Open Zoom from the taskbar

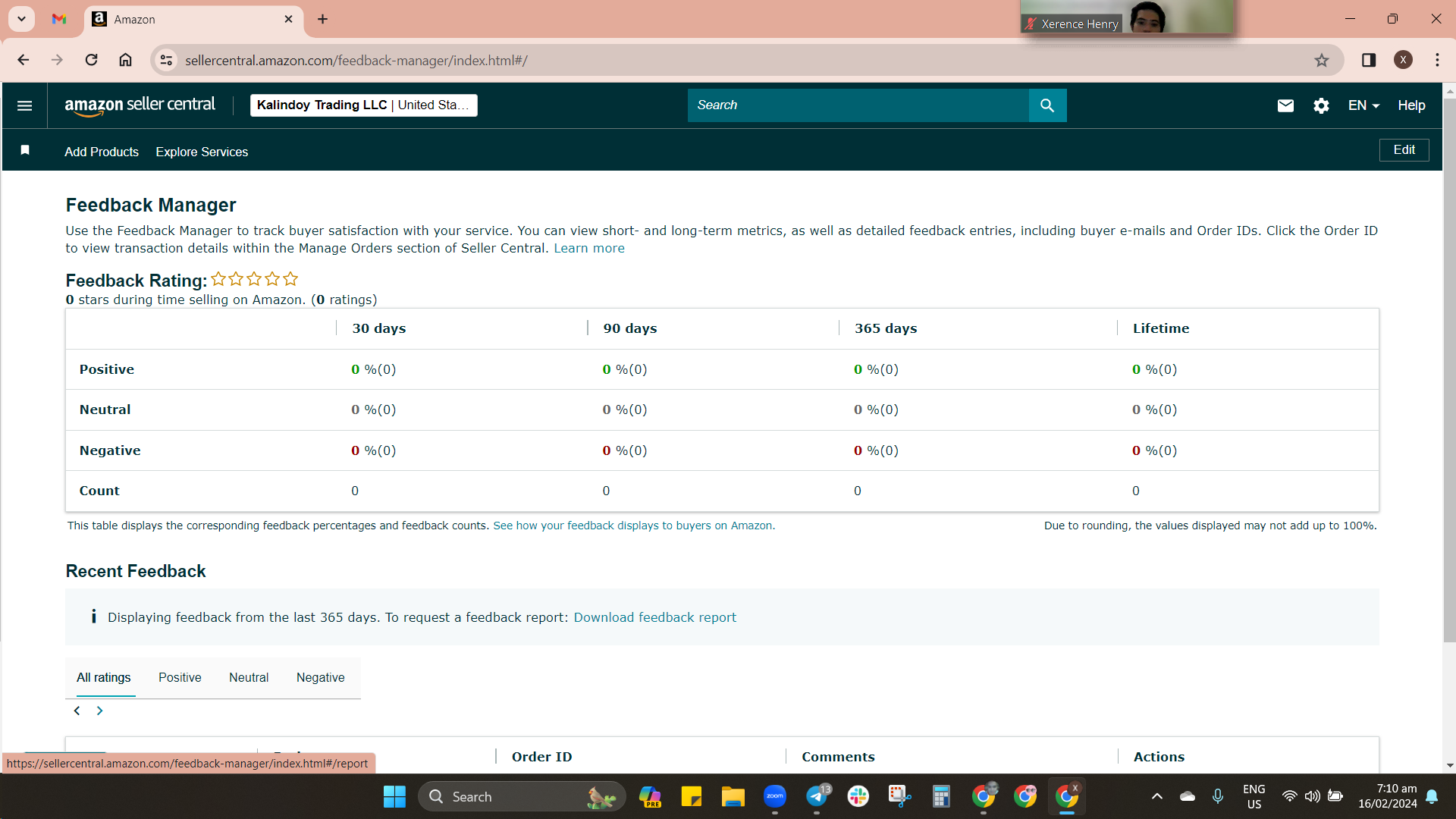775,796
